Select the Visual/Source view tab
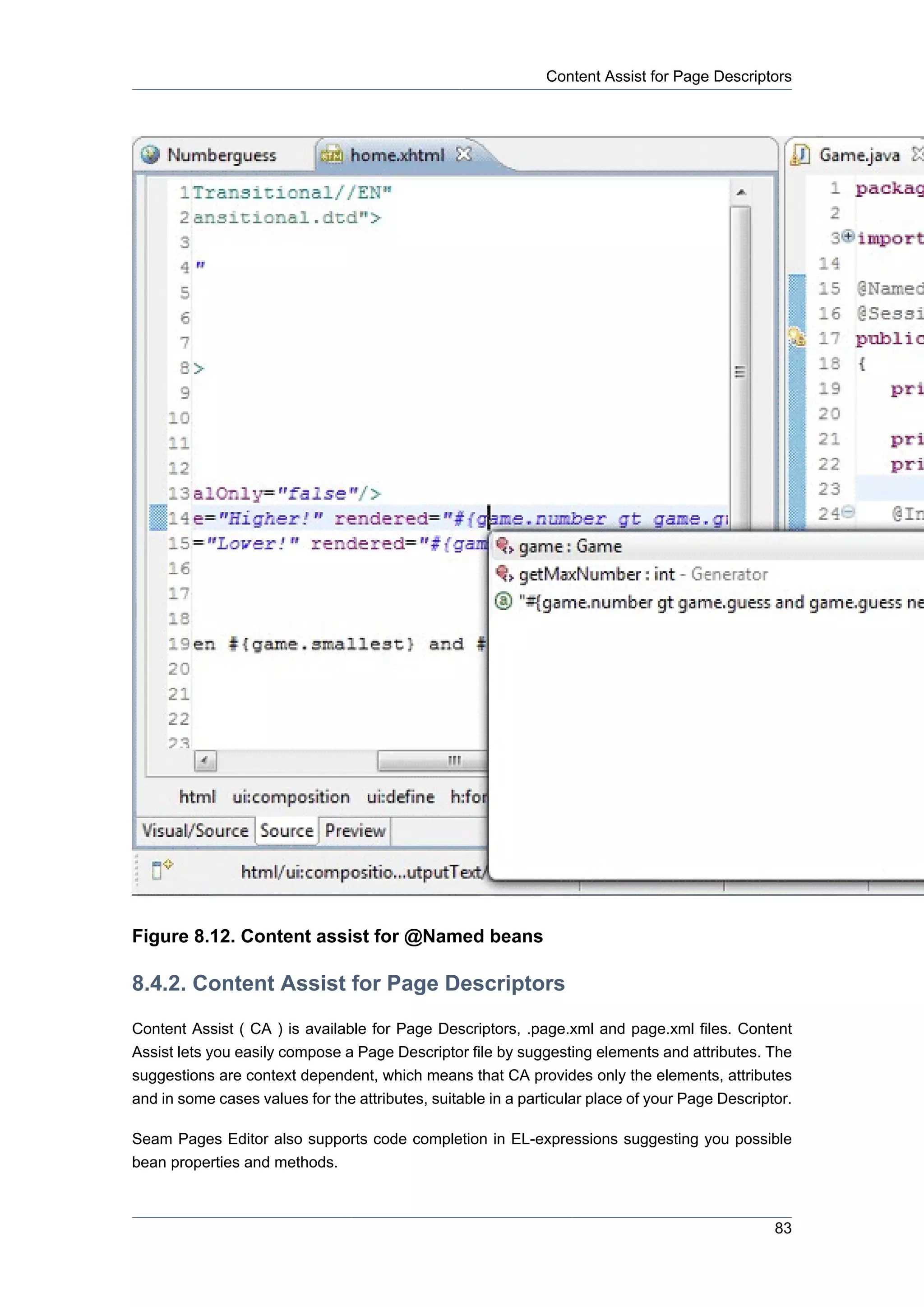This screenshot has width=924, height=1307. point(195,830)
